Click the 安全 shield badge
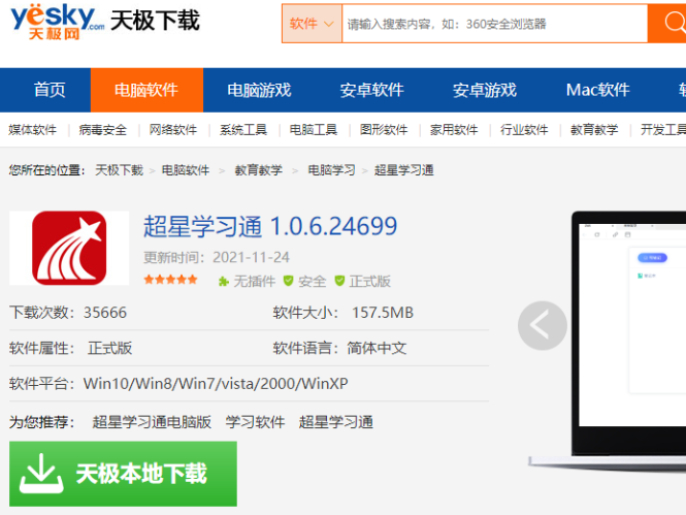686x515 pixels. click(305, 281)
